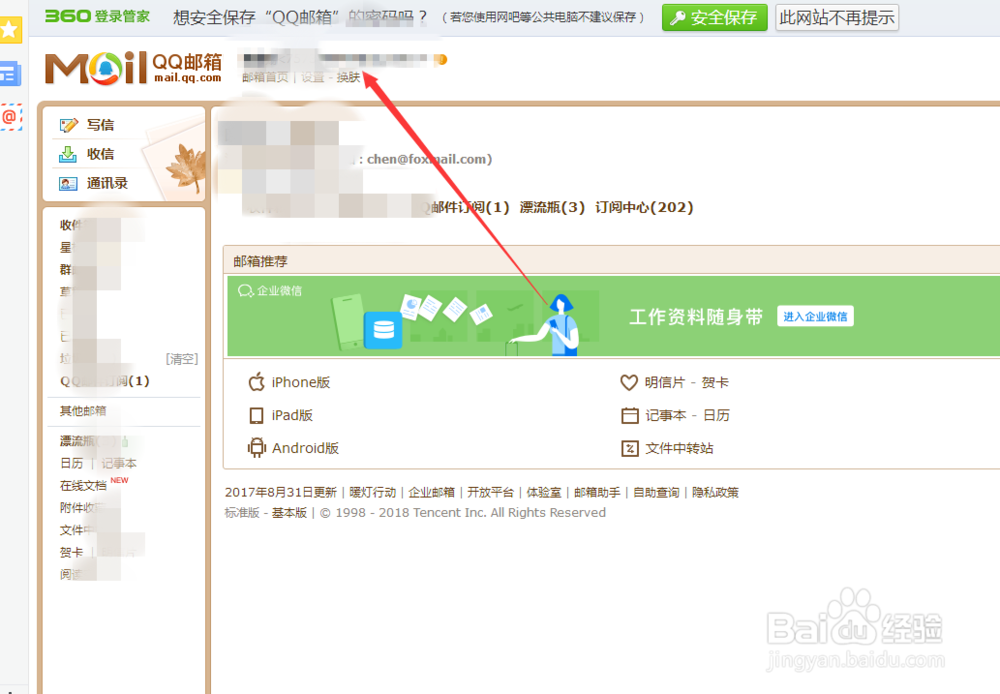Open 其他邮箱 in the sidebar
This screenshot has width=1000, height=694.
83,411
